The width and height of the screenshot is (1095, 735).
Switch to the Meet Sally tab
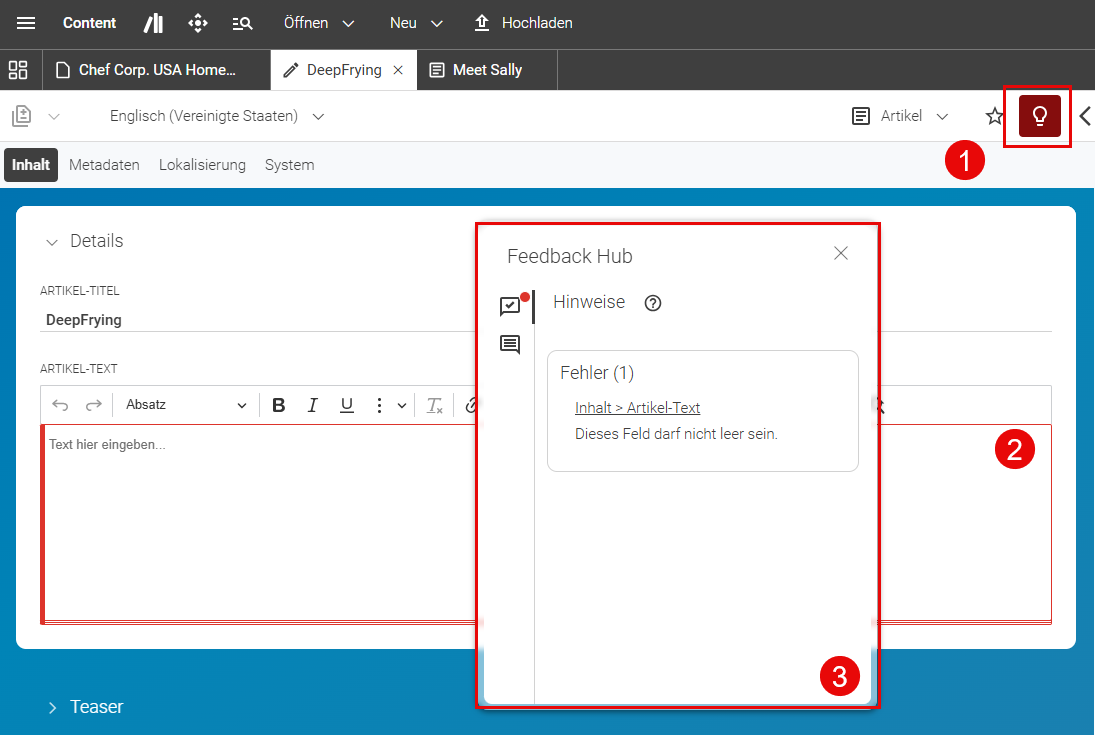(487, 70)
